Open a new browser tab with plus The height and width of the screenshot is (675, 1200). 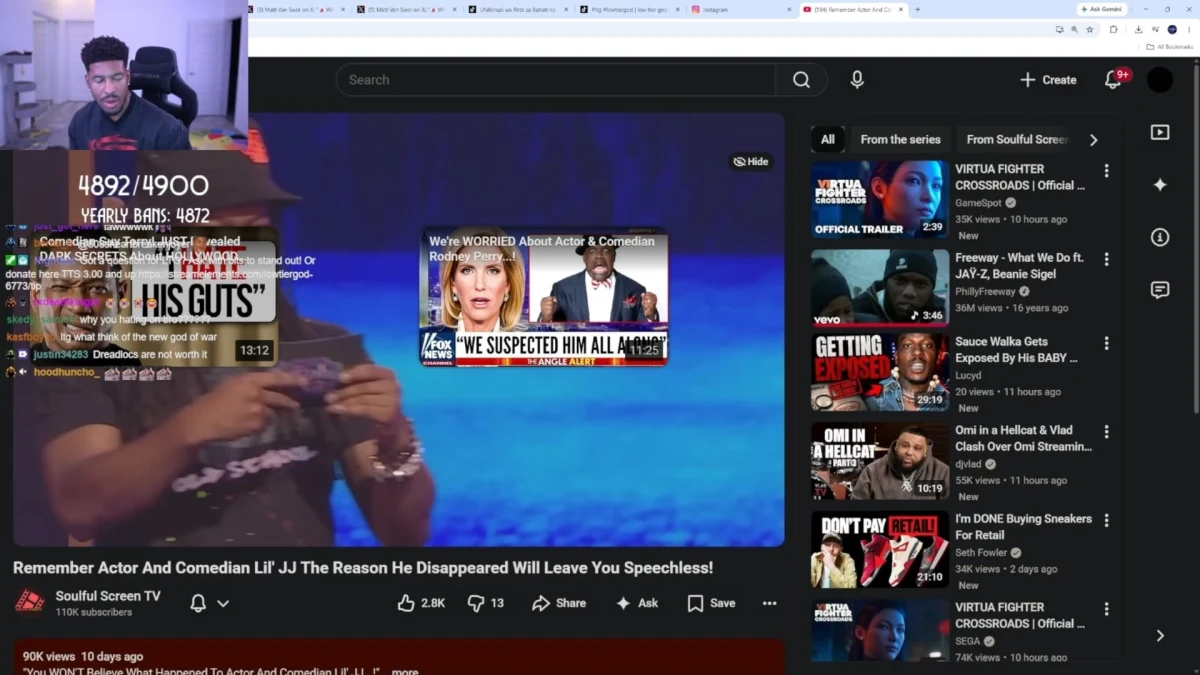click(x=918, y=9)
